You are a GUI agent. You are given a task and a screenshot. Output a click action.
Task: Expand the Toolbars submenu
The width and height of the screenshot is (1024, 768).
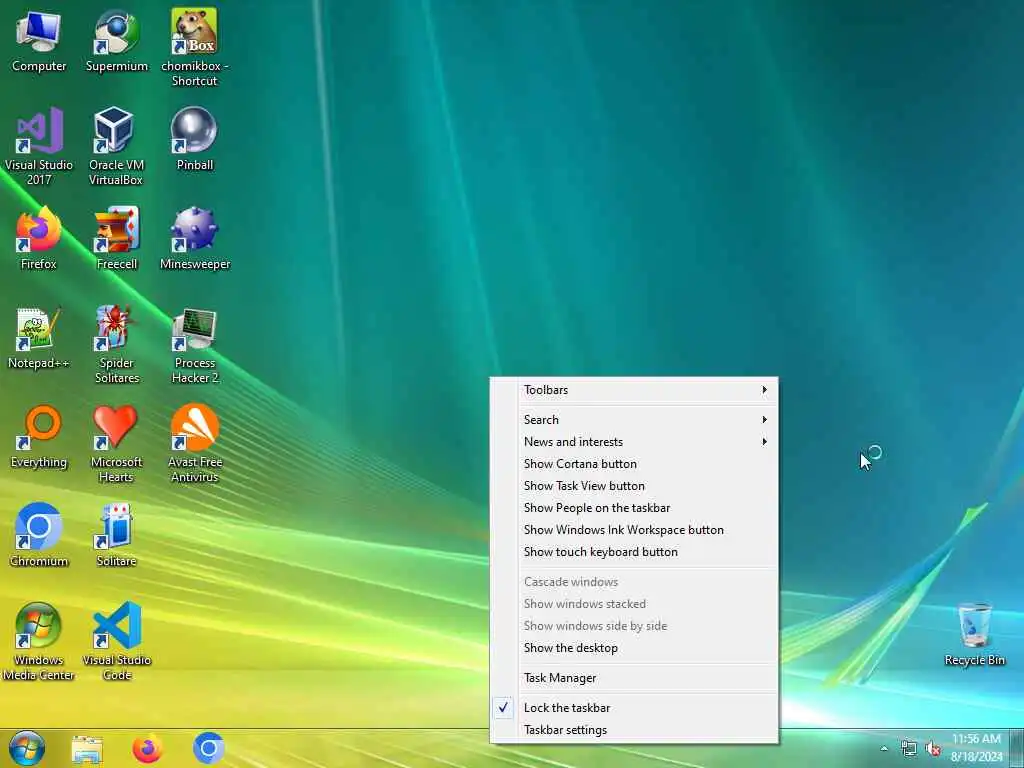tap(634, 390)
